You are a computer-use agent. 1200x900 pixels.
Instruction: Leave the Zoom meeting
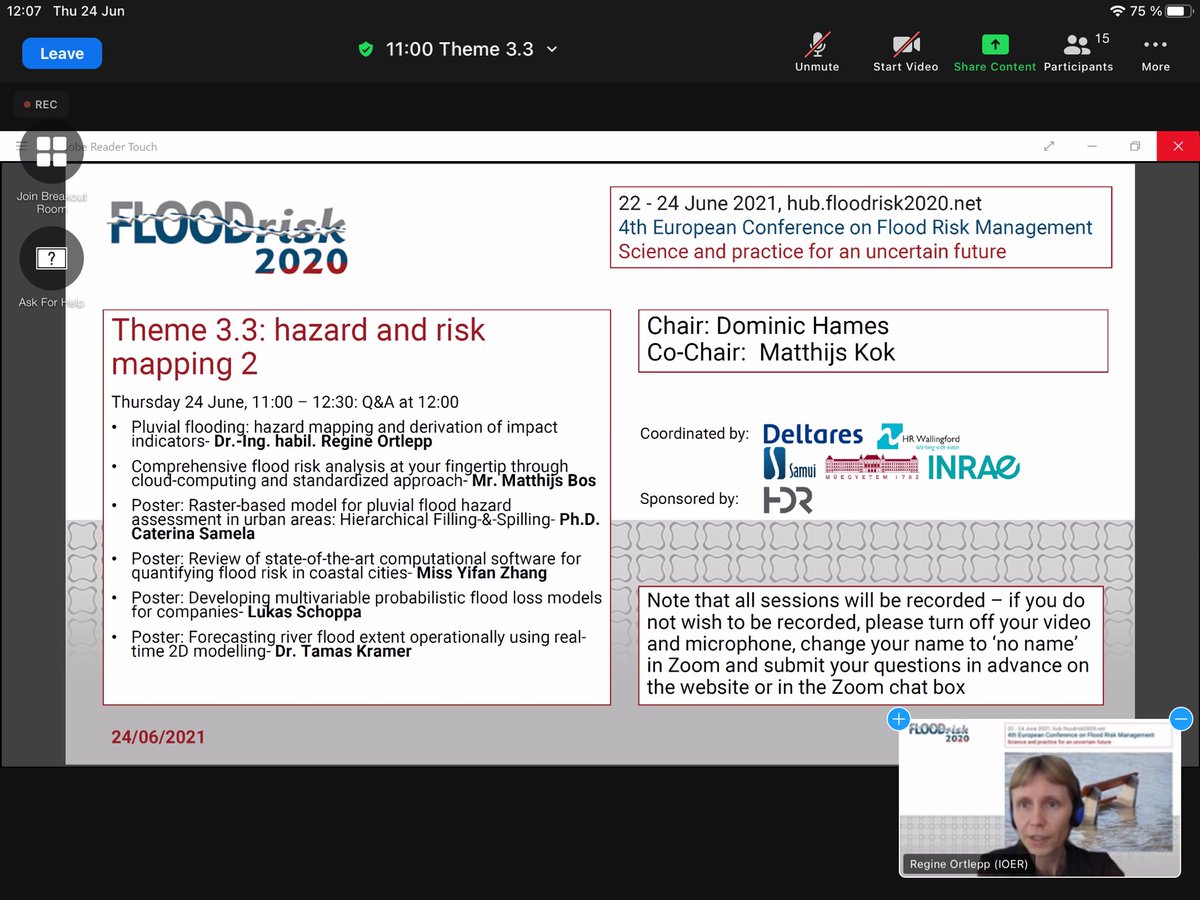click(x=61, y=54)
